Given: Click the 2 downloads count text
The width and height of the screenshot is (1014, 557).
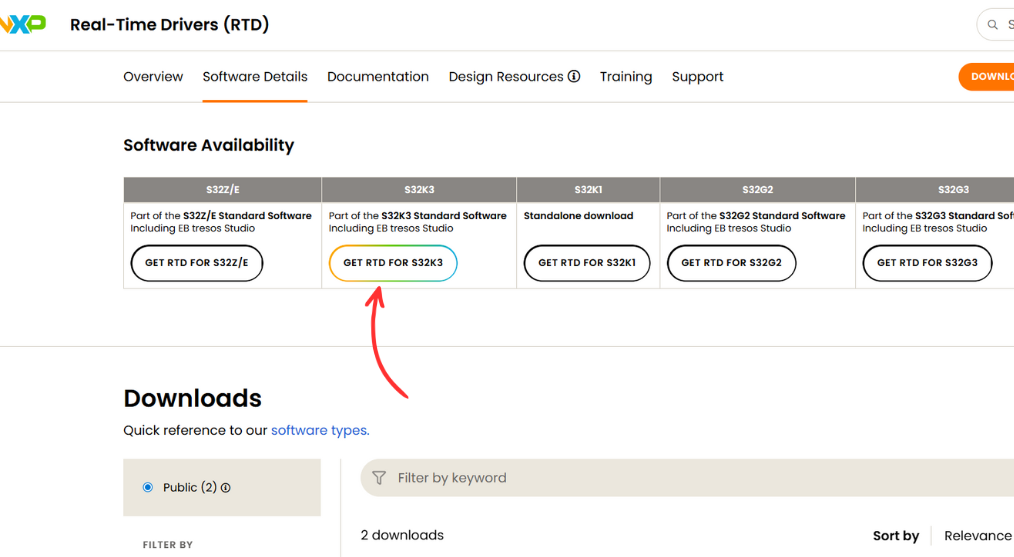Looking at the screenshot, I should click(402, 535).
